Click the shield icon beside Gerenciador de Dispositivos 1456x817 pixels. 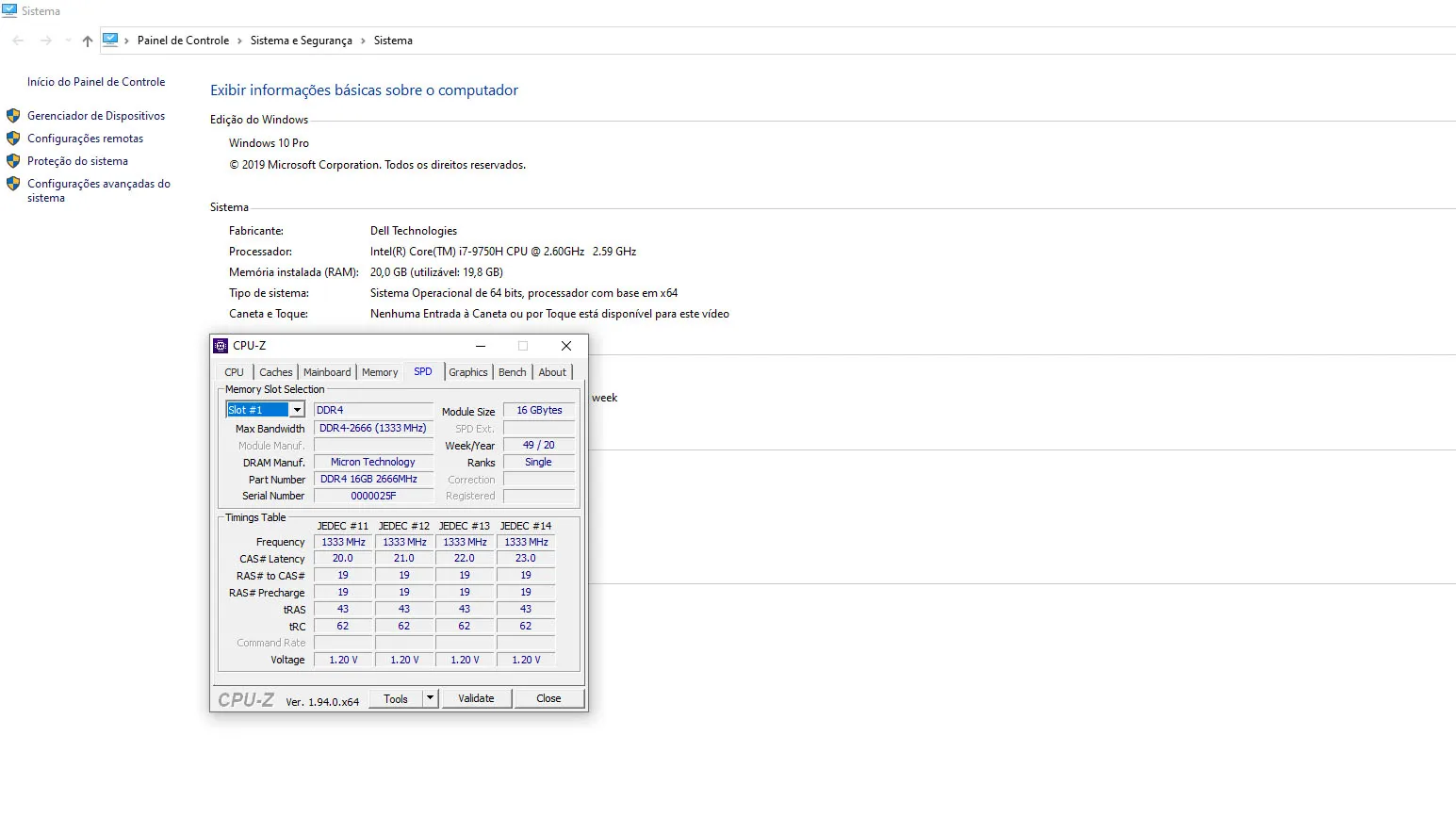(13, 116)
